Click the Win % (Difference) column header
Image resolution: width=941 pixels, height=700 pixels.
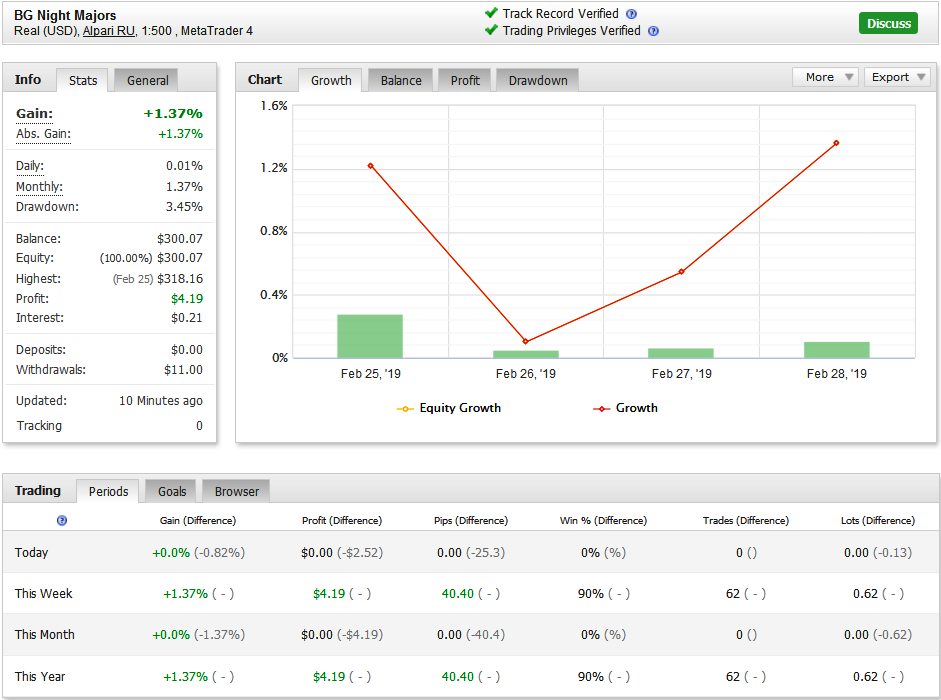pyautogui.click(x=603, y=520)
